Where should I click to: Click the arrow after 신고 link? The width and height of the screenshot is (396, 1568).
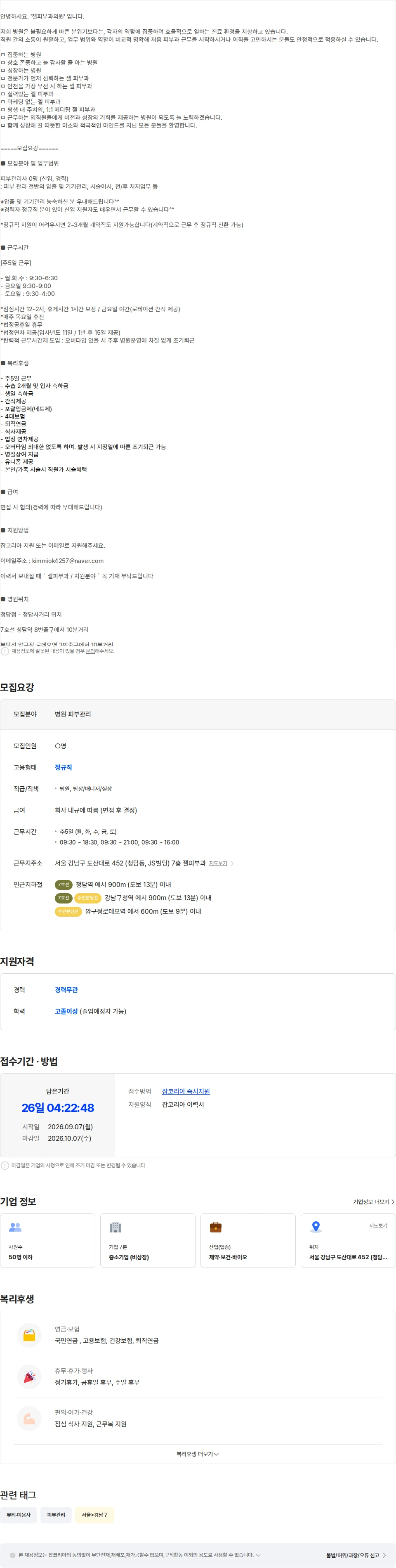pos(384,1555)
